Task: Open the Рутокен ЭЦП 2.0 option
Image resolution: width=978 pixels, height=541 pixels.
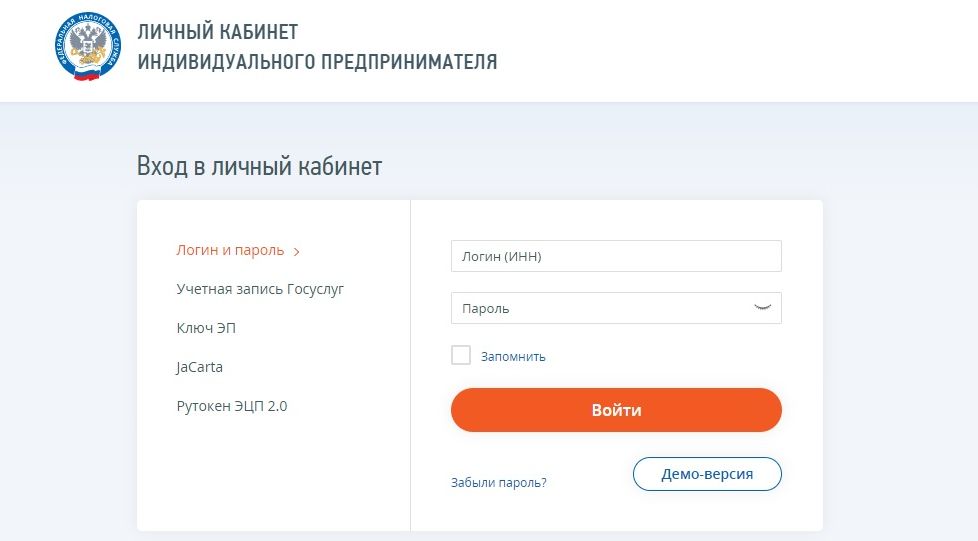Action: tap(231, 406)
